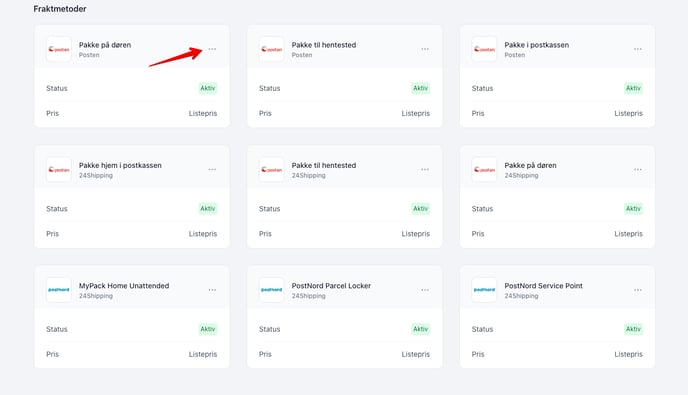Click Listepris value on Pakke hjem i postkassen card
This screenshot has height=395, width=688.
[x=203, y=234]
